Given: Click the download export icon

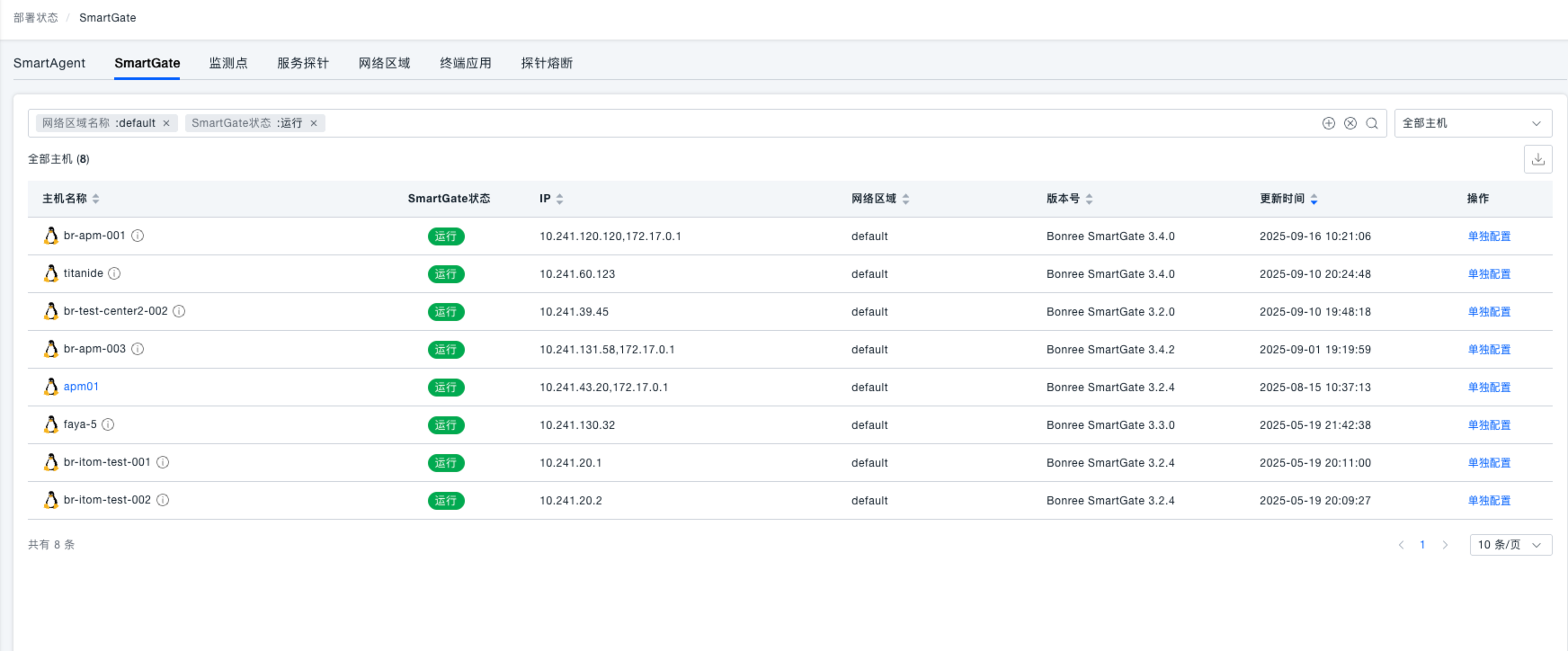Looking at the screenshot, I should click(x=1537, y=159).
